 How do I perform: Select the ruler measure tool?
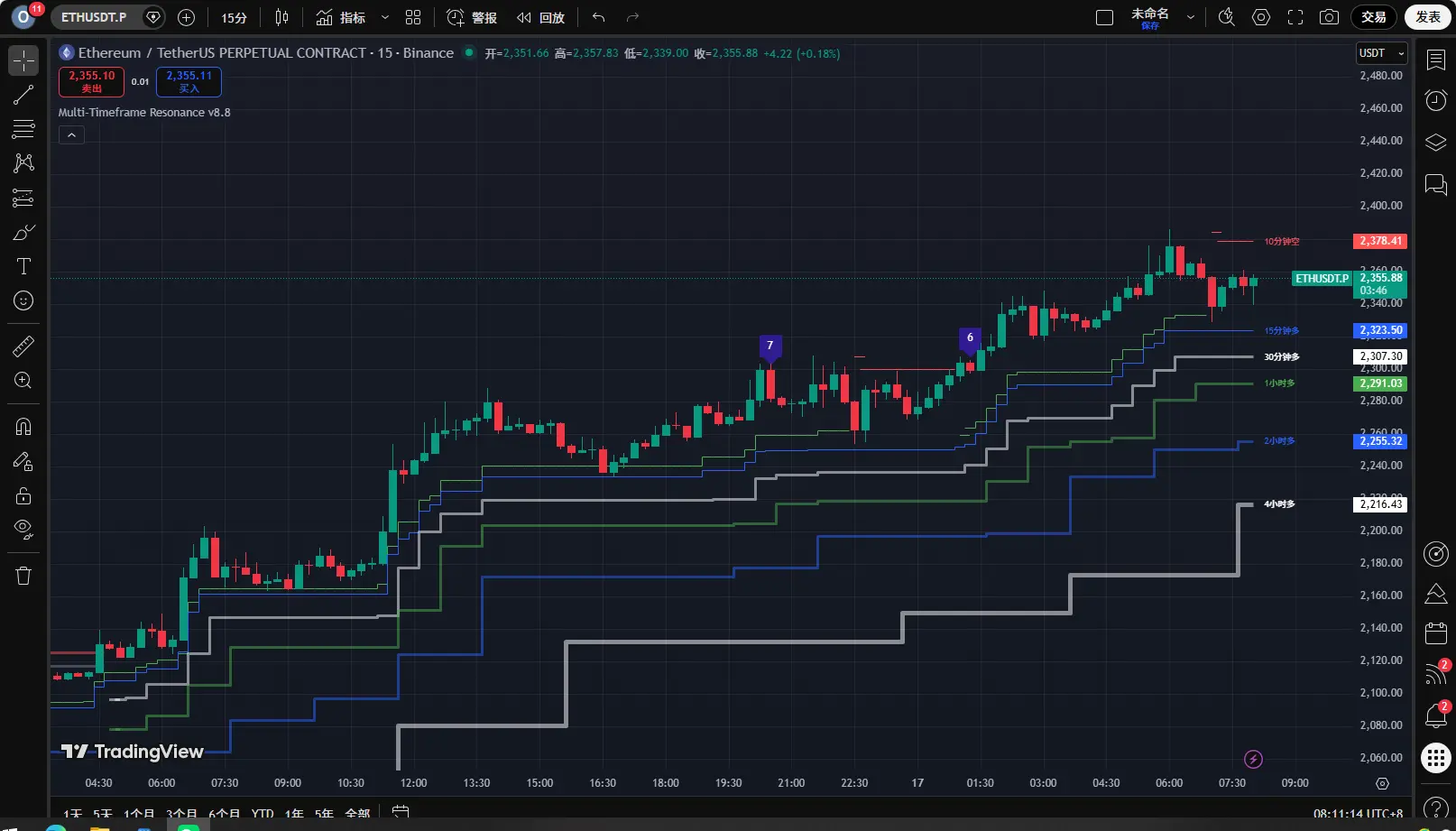point(23,346)
